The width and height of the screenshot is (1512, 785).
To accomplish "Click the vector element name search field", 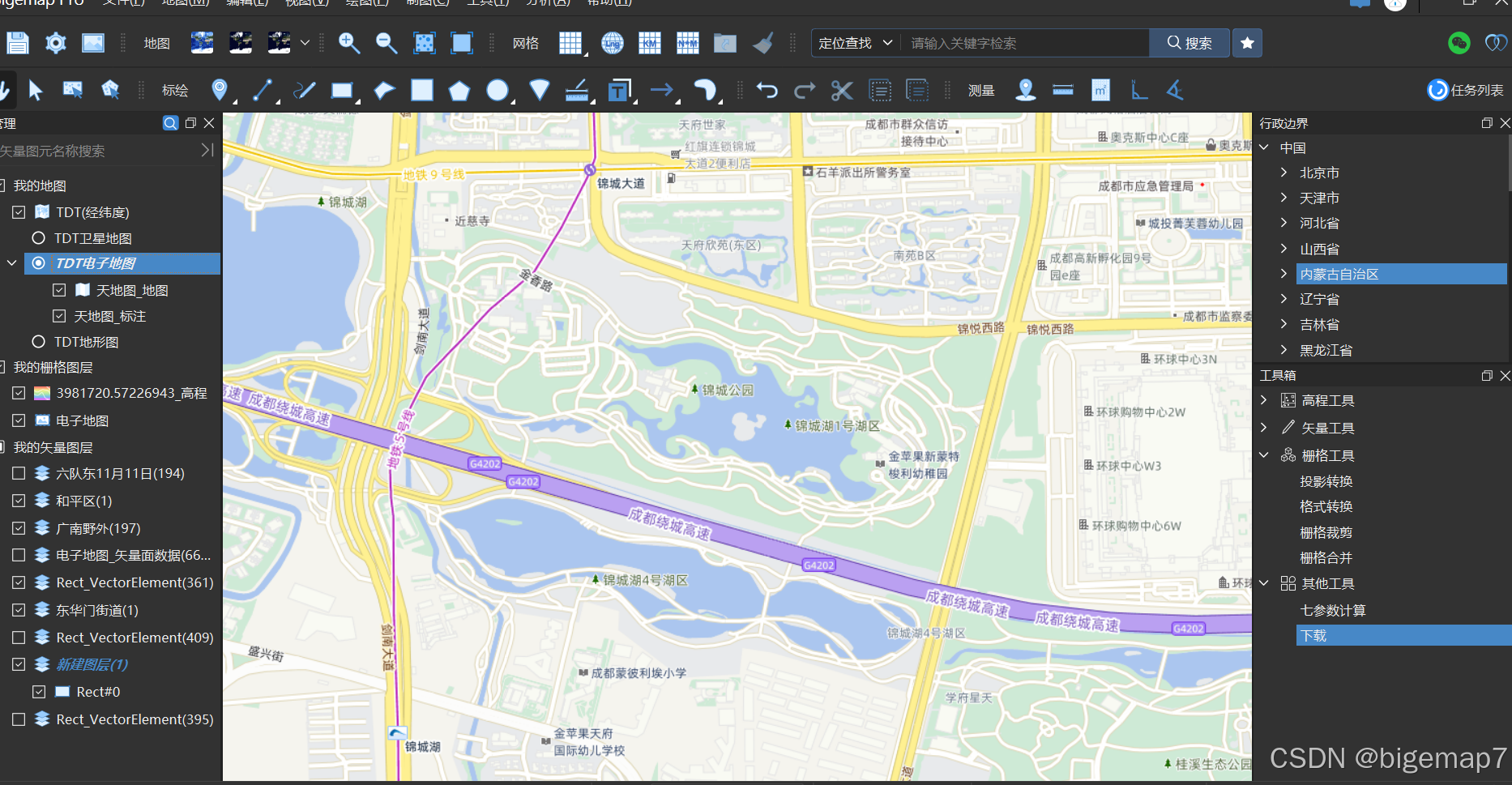I will (x=97, y=151).
